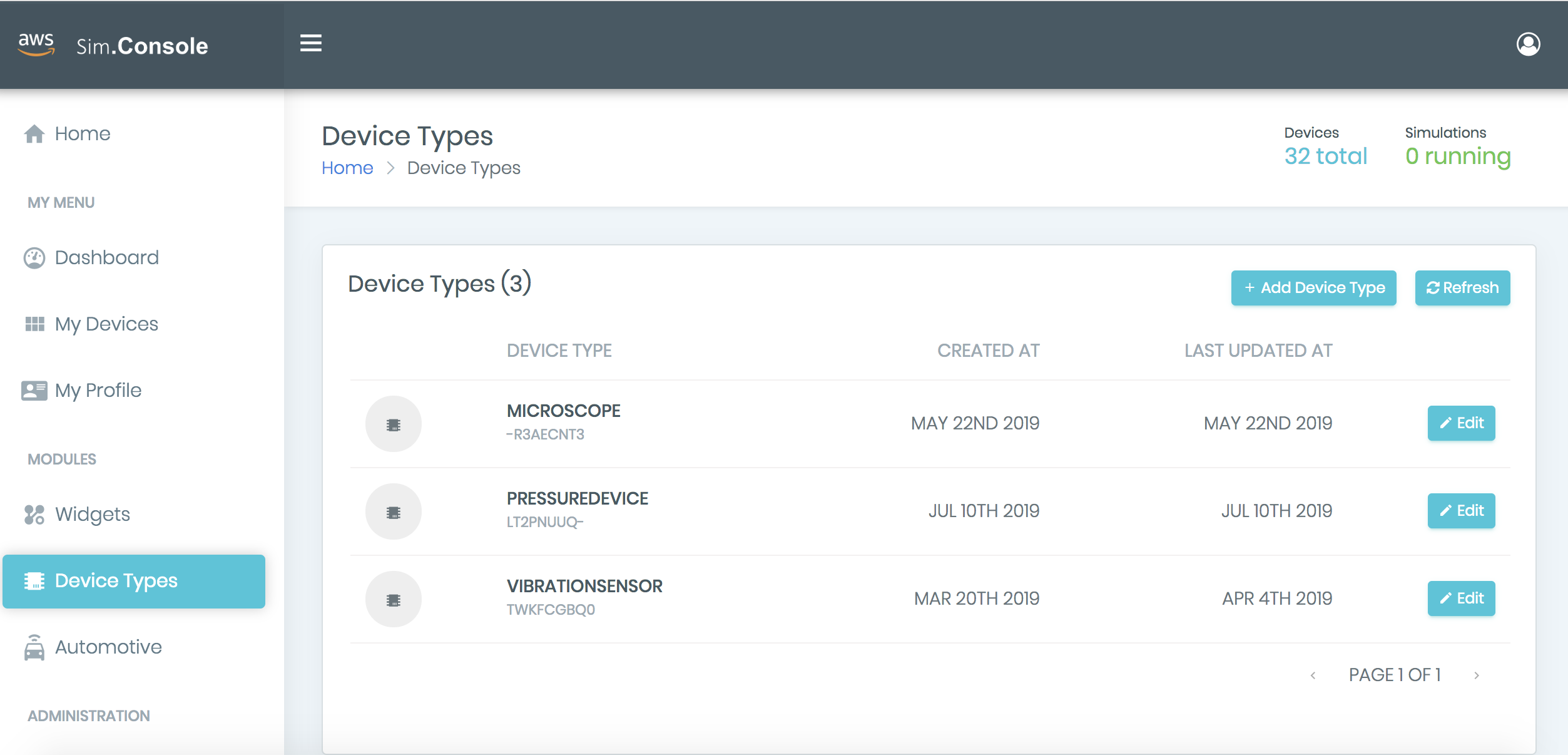The width and height of the screenshot is (1568, 755).
Task: Edit the PRESSUREDEVICE device type
Action: click(1462, 511)
